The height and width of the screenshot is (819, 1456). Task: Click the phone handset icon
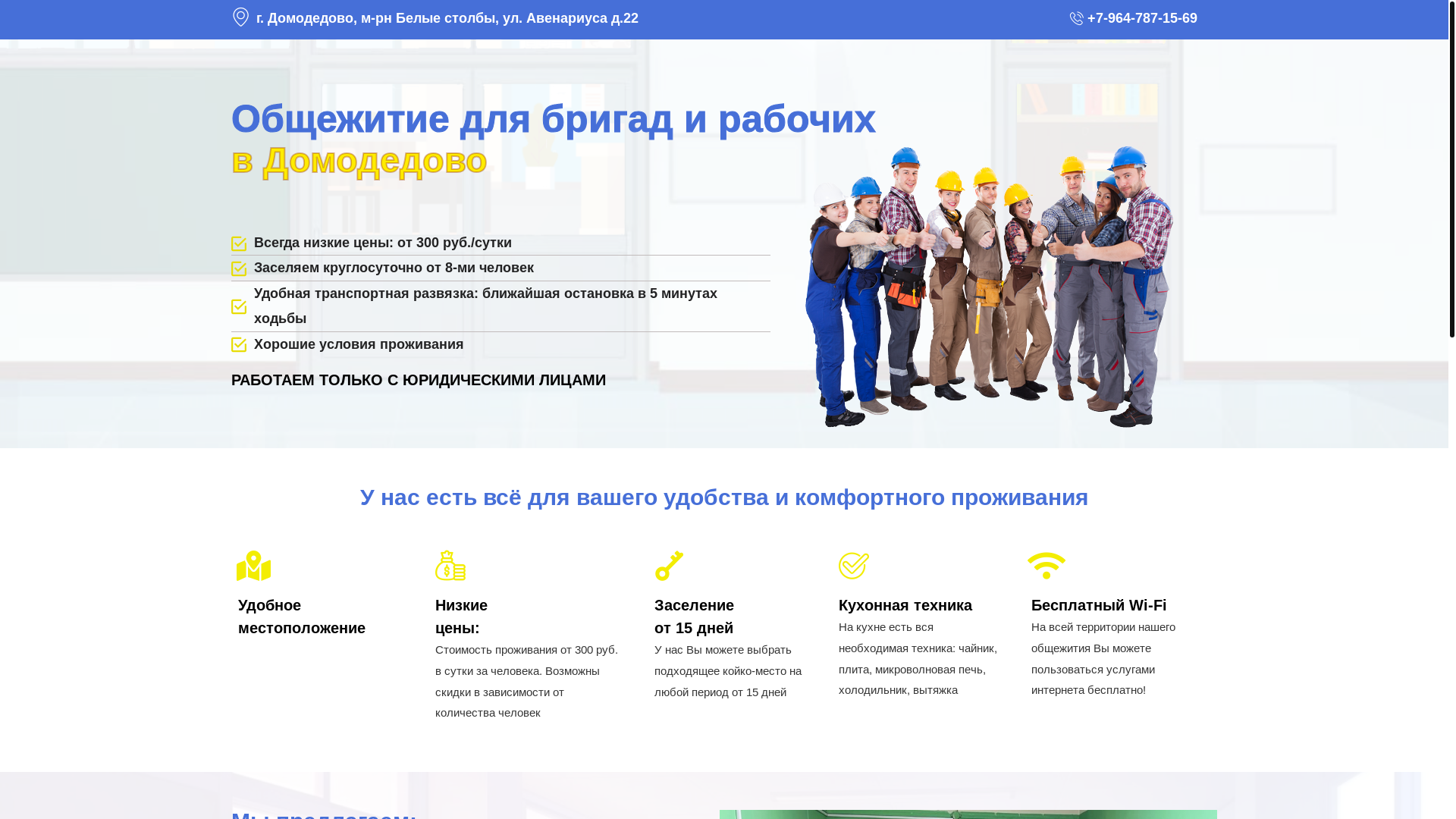(x=1076, y=18)
